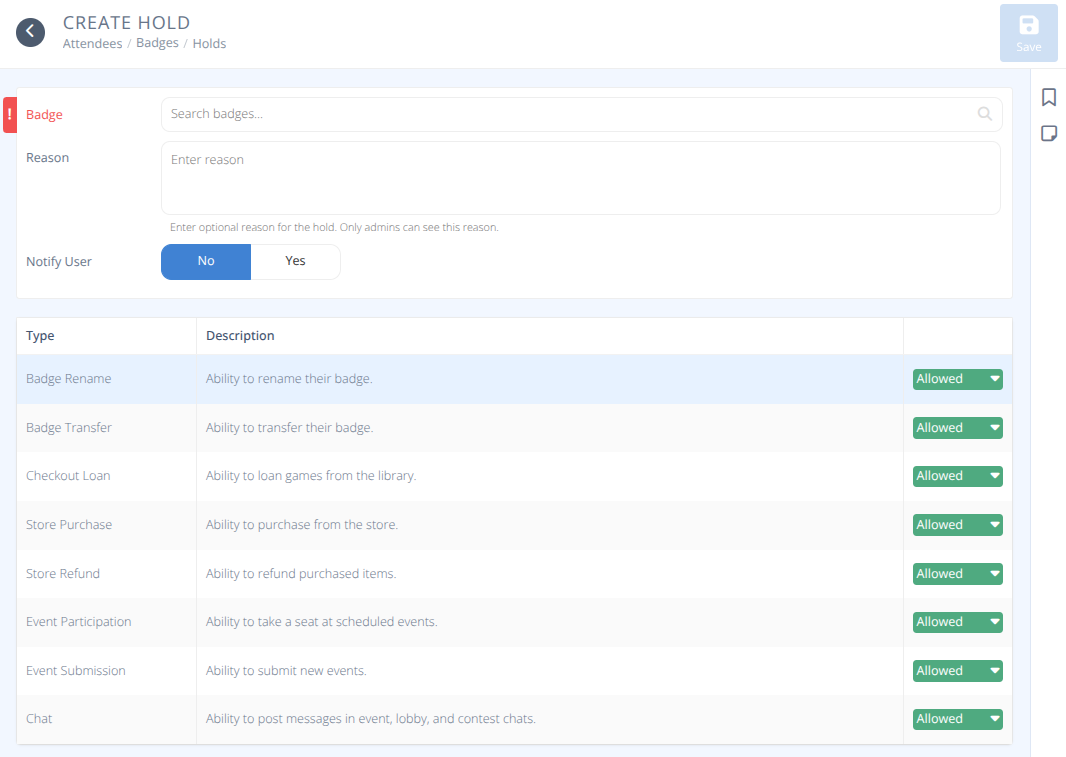Screen dimensions: 1066x757
Task: Click the search magnifier icon in Badge field
Action: click(985, 114)
